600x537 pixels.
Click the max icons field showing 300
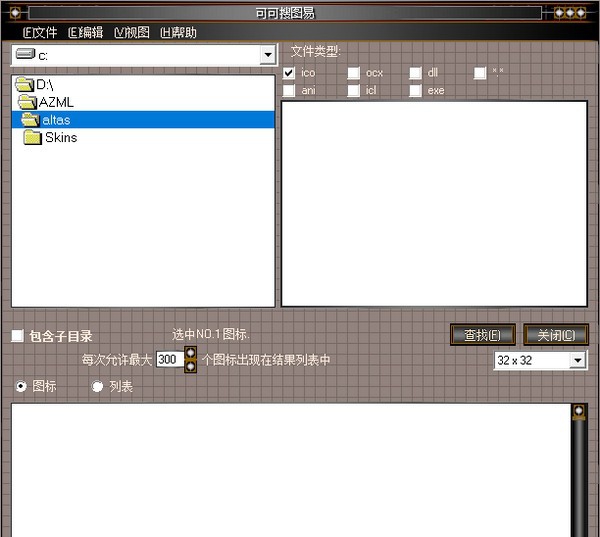pyautogui.click(x=170, y=359)
